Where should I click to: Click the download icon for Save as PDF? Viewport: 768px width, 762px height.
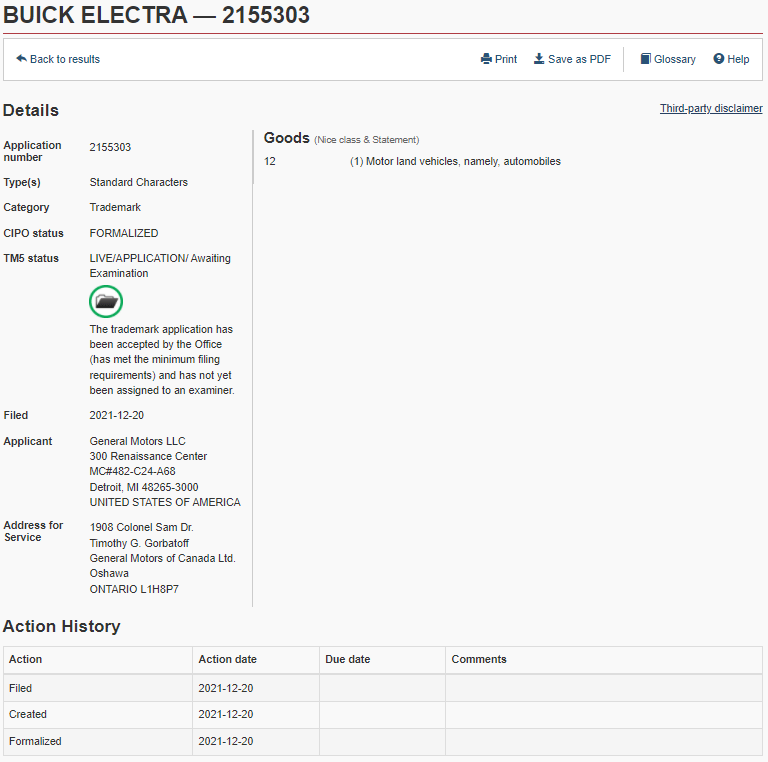point(539,59)
